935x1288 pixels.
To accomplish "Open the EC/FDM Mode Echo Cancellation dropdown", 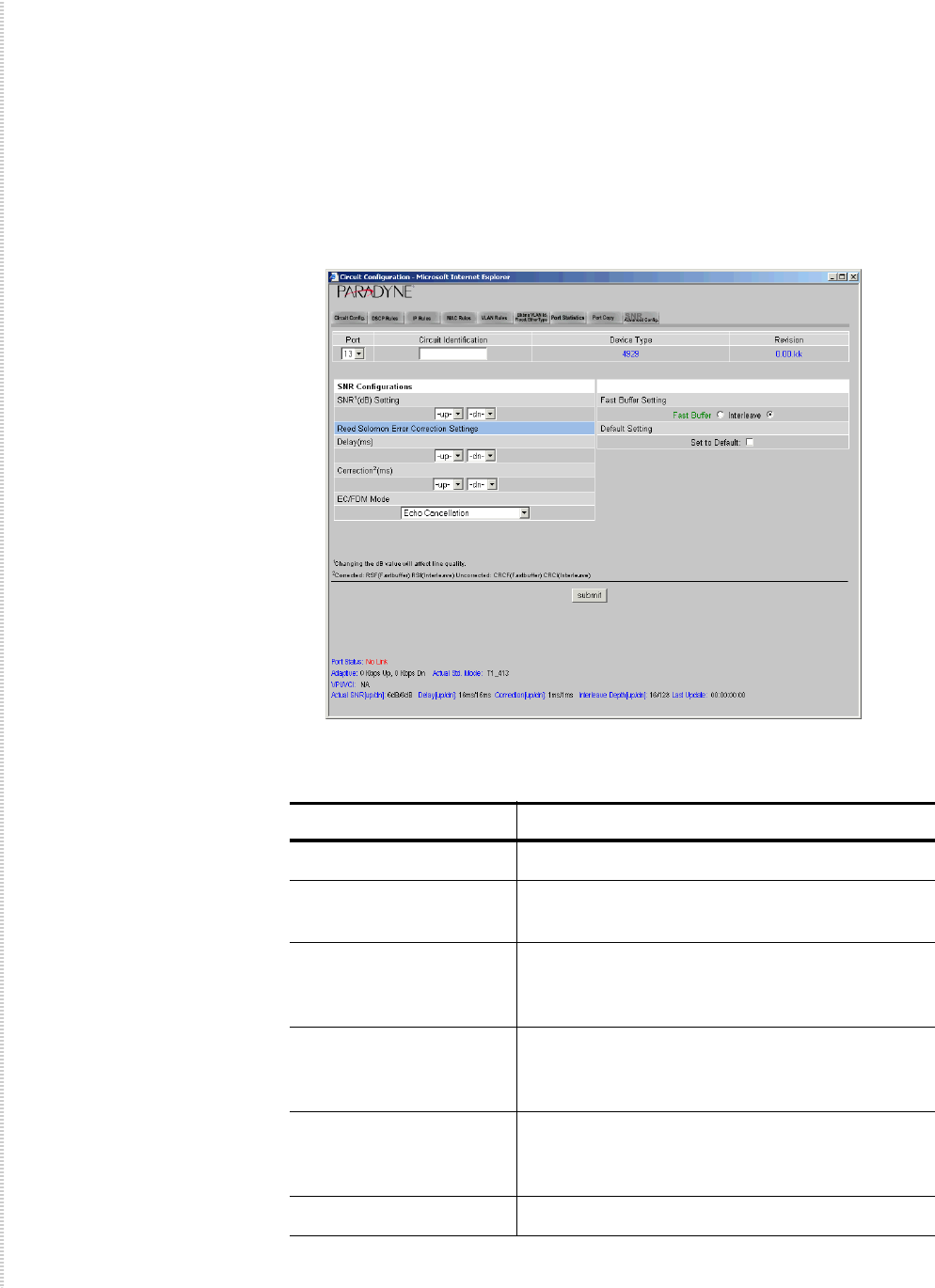I will (466, 513).
